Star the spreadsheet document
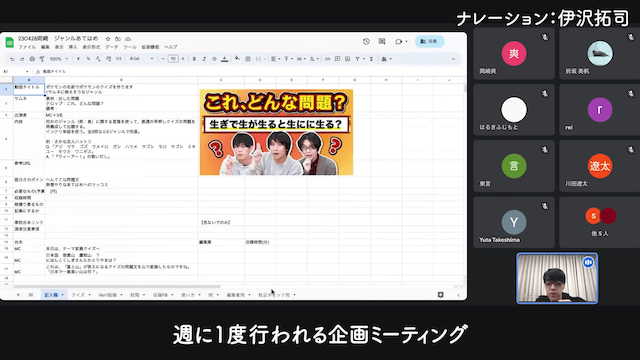 (108, 39)
